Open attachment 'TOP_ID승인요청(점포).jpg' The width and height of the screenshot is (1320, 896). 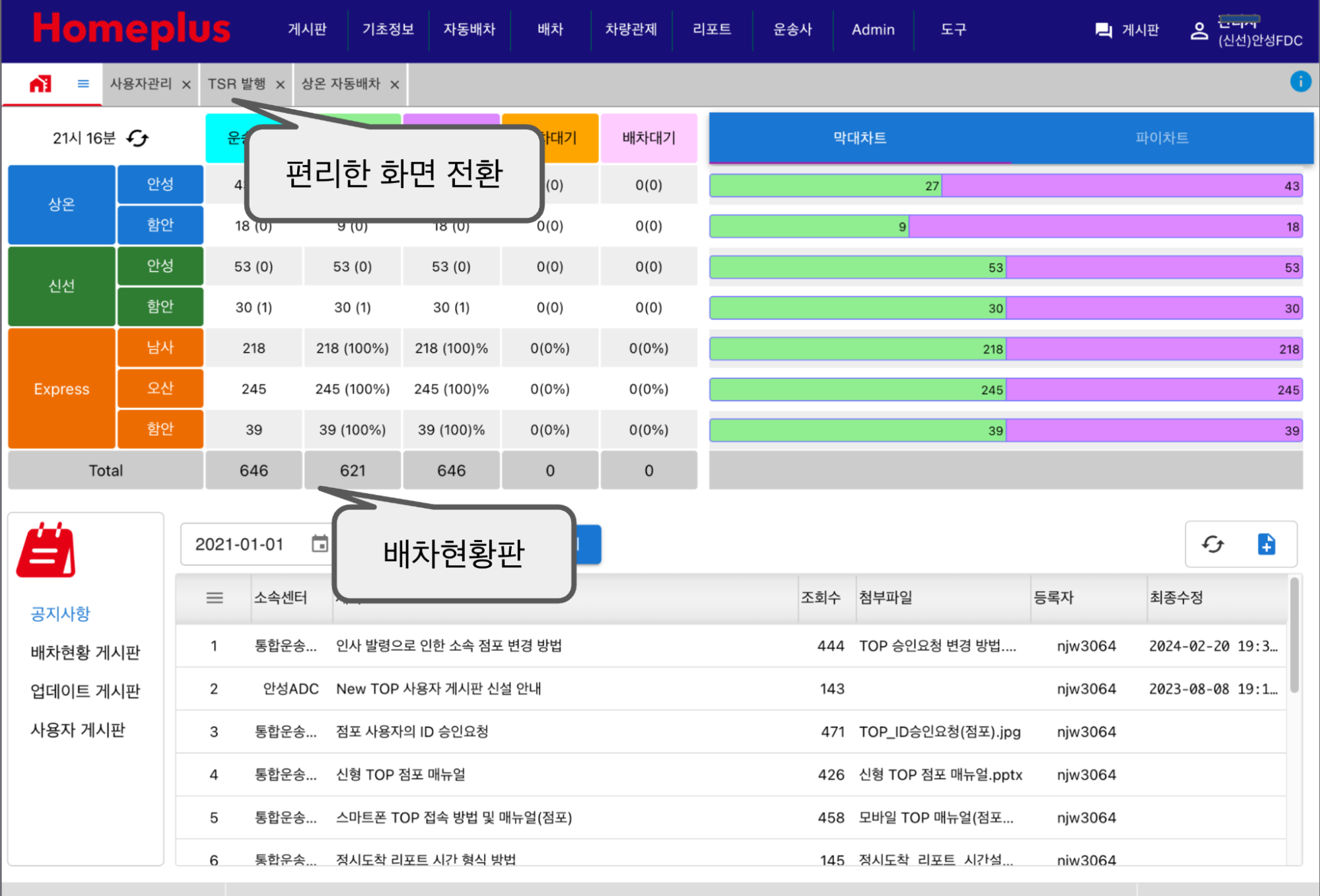(940, 732)
